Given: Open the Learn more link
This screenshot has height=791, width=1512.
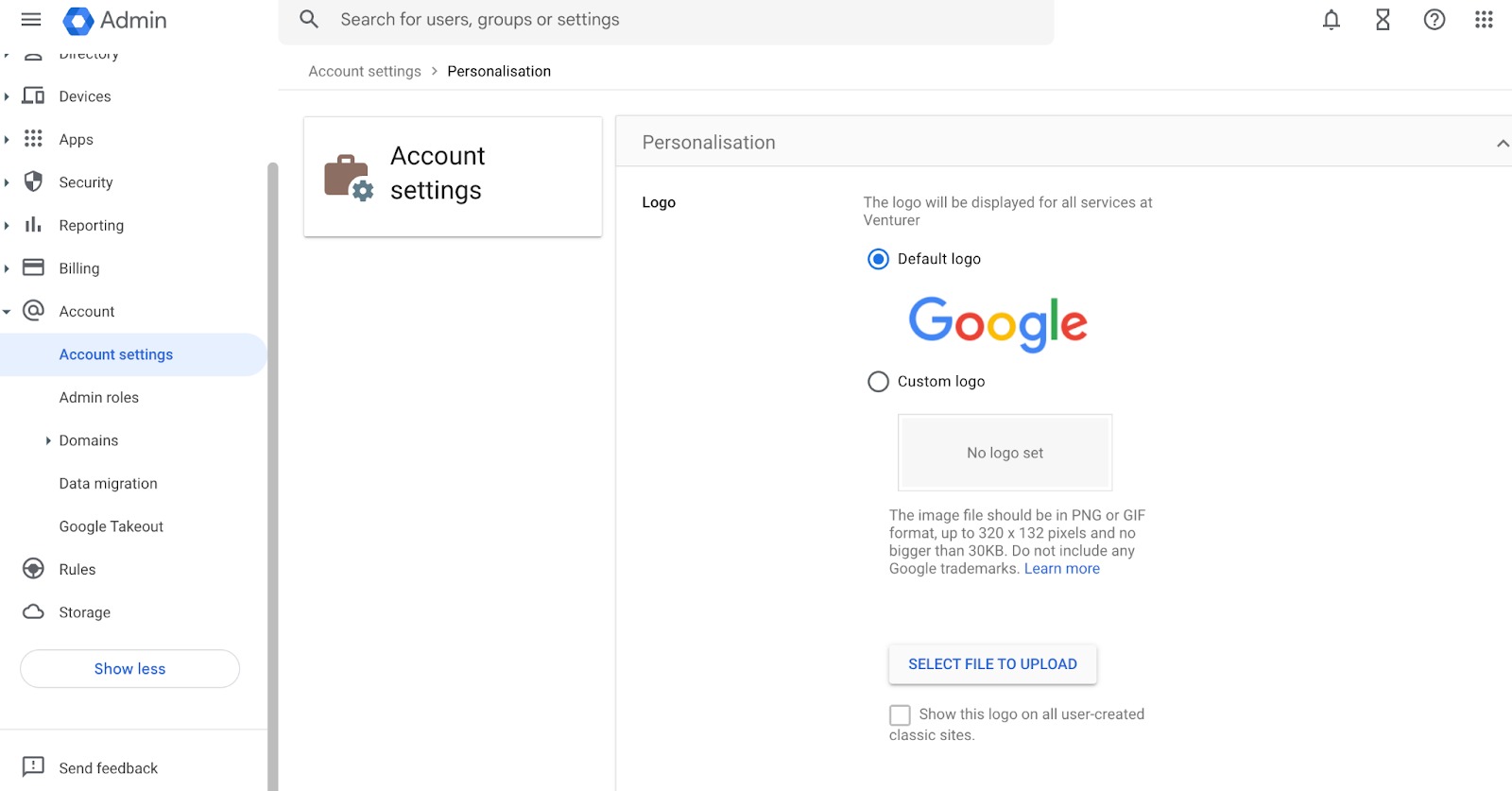Looking at the screenshot, I should point(1061,568).
